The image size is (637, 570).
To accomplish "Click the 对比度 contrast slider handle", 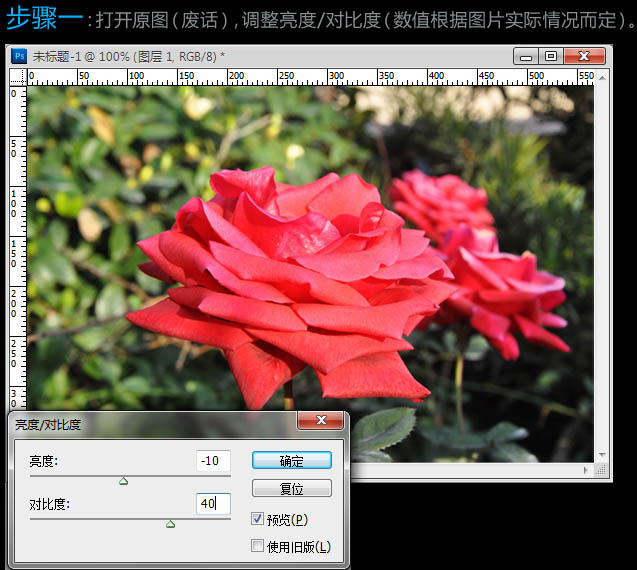I will (x=170, y=524).
